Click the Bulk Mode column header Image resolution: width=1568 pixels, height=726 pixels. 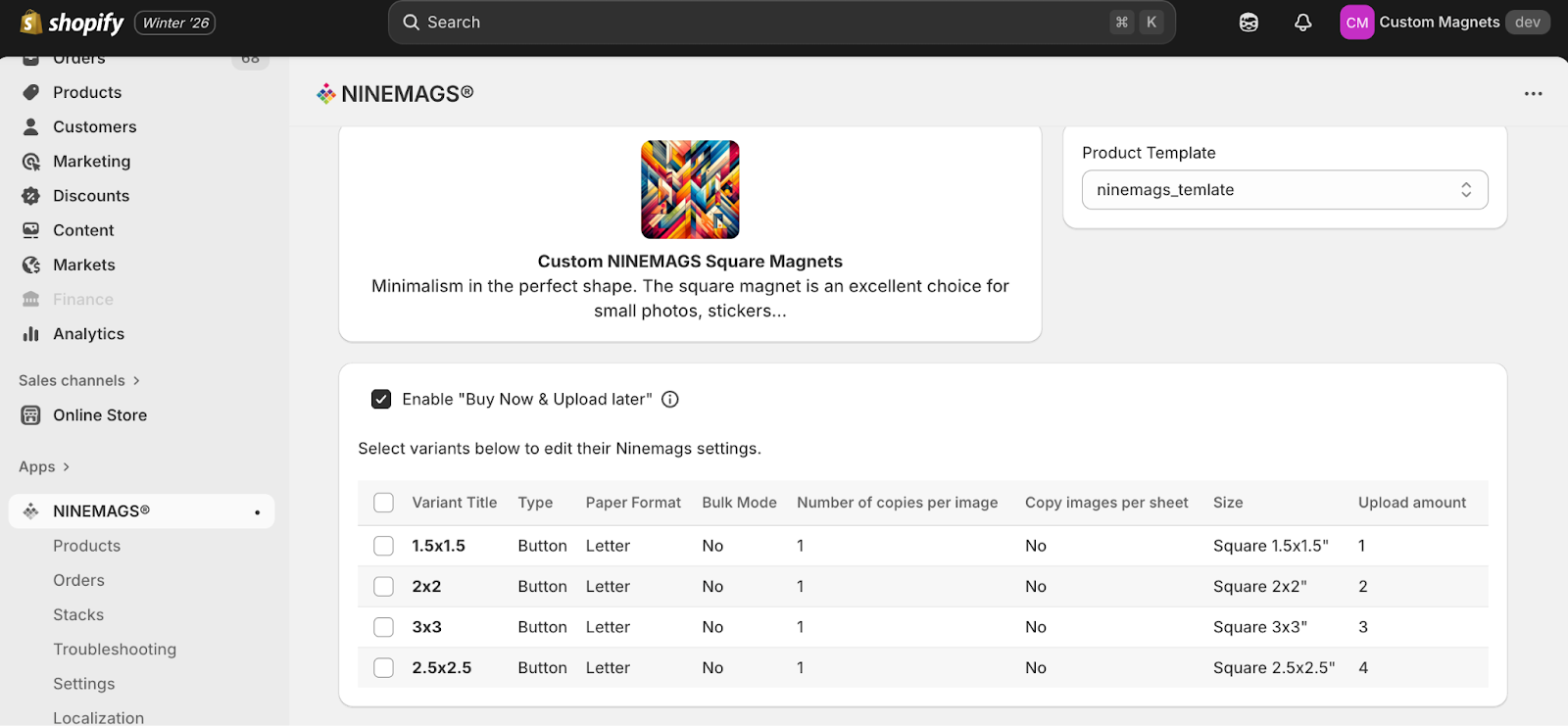740,503
